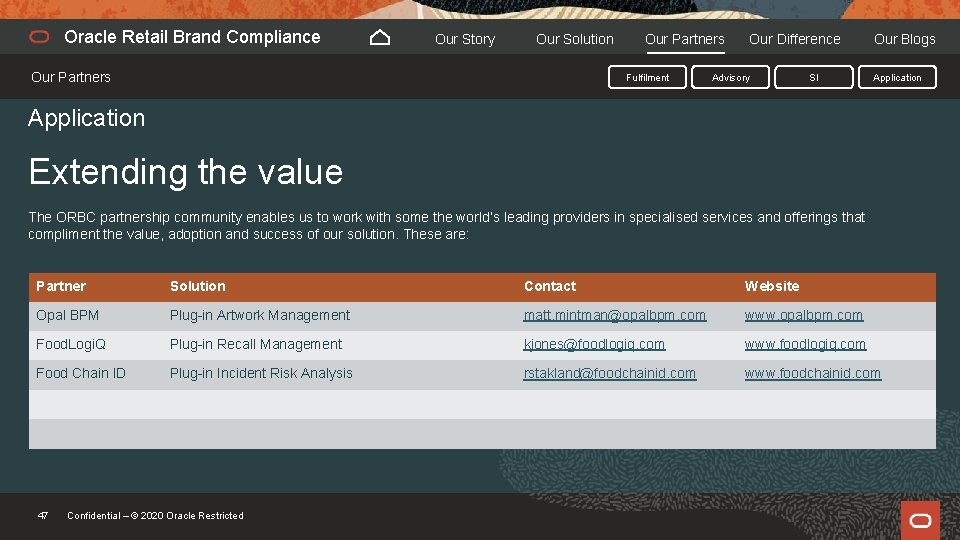Open www.opalbpm.com website link
The width and height of the screenshot is (960, 540).
click(804, 315)
